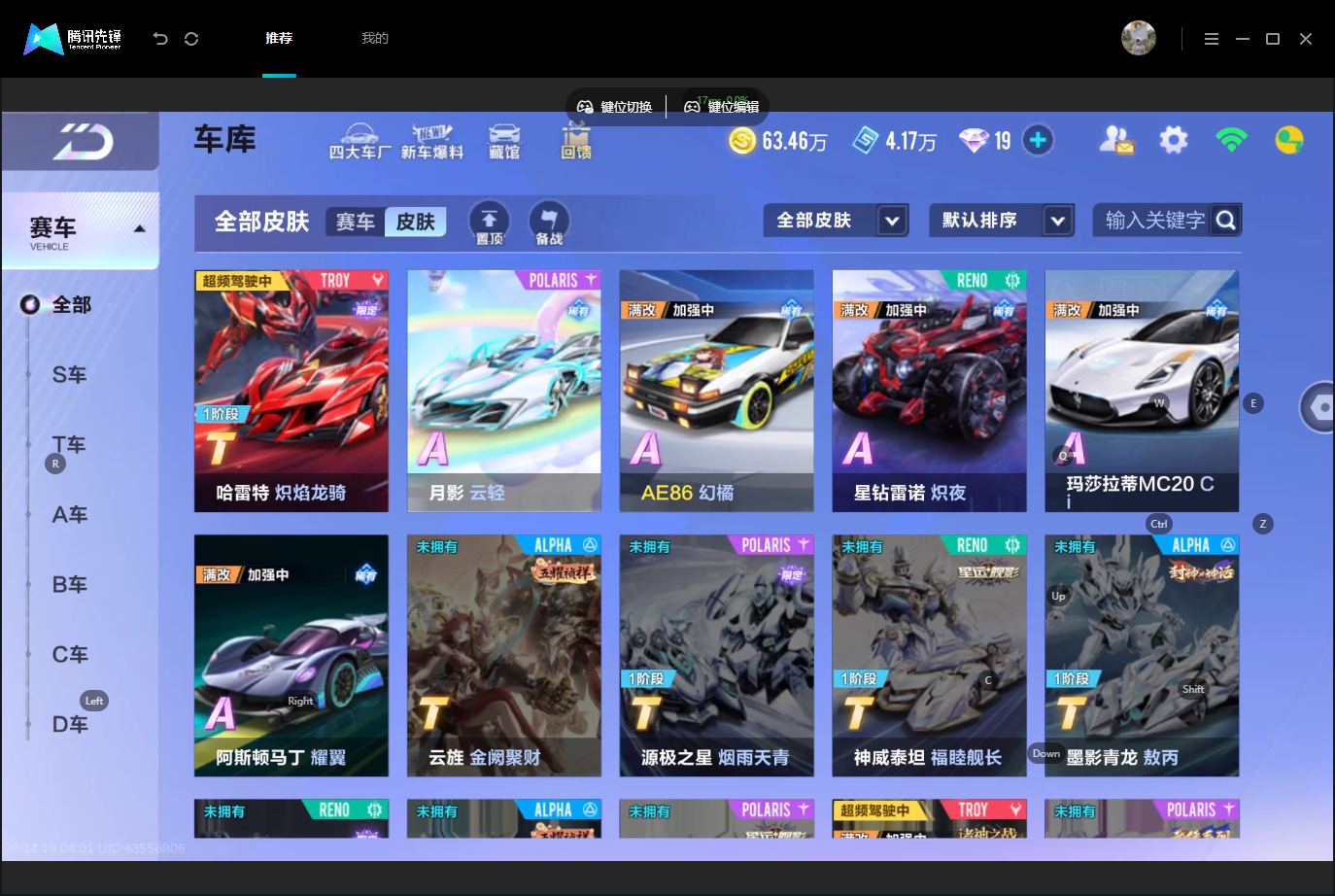Image resolution: width=1335 pixels, height=896 pixels.
Task: Open the 默认排序 sort dropdown
Action: [x=1002, y=221]
